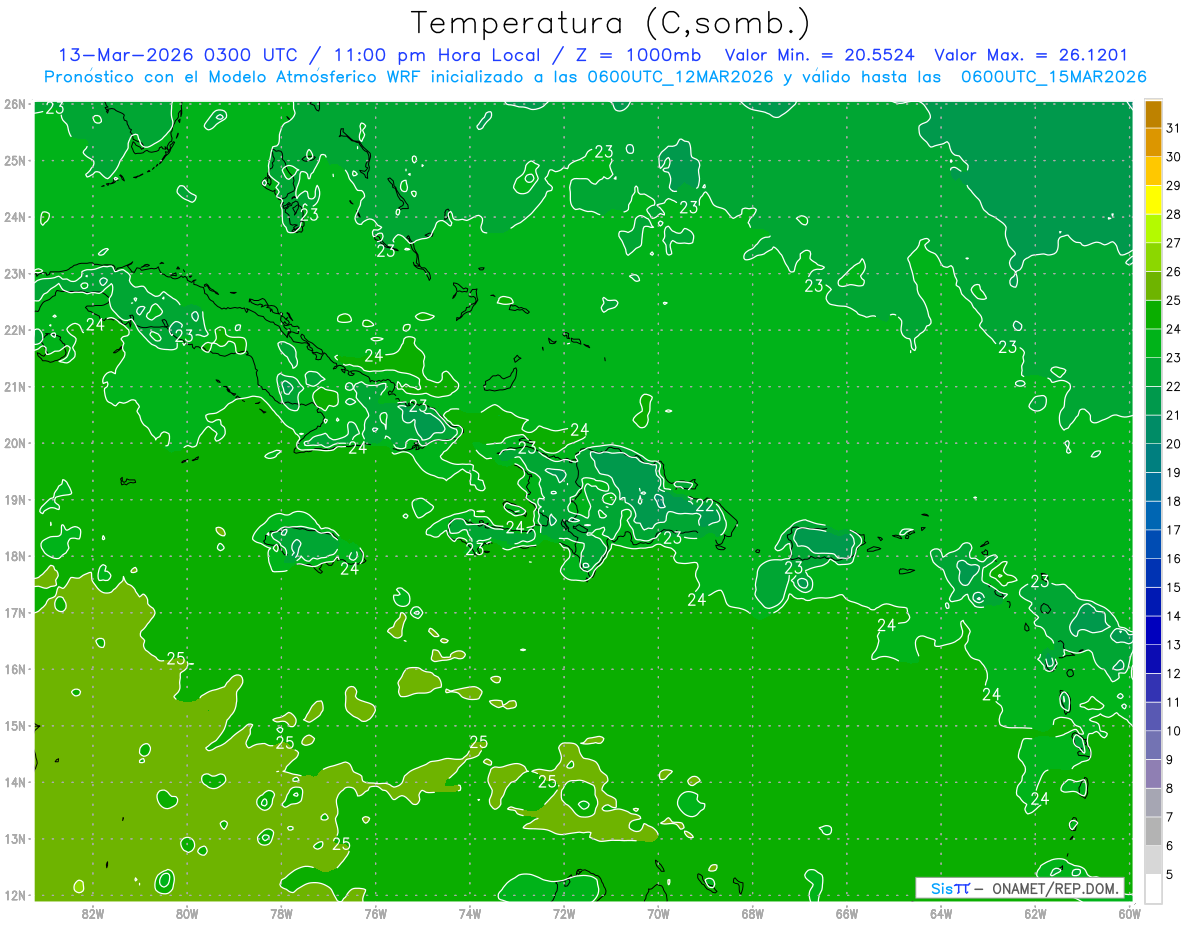Image resolution: width=1200 pixels, height=927 pixels.
Task: Click the 26N latitude axis label
Action: click(14, 103)
